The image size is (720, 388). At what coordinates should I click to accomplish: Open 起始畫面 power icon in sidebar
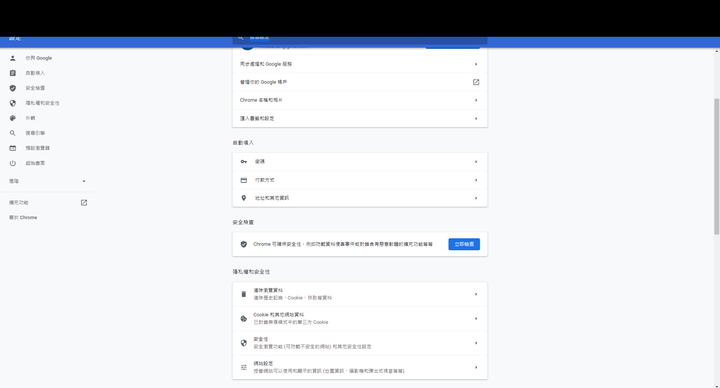(x=13, y=163)
